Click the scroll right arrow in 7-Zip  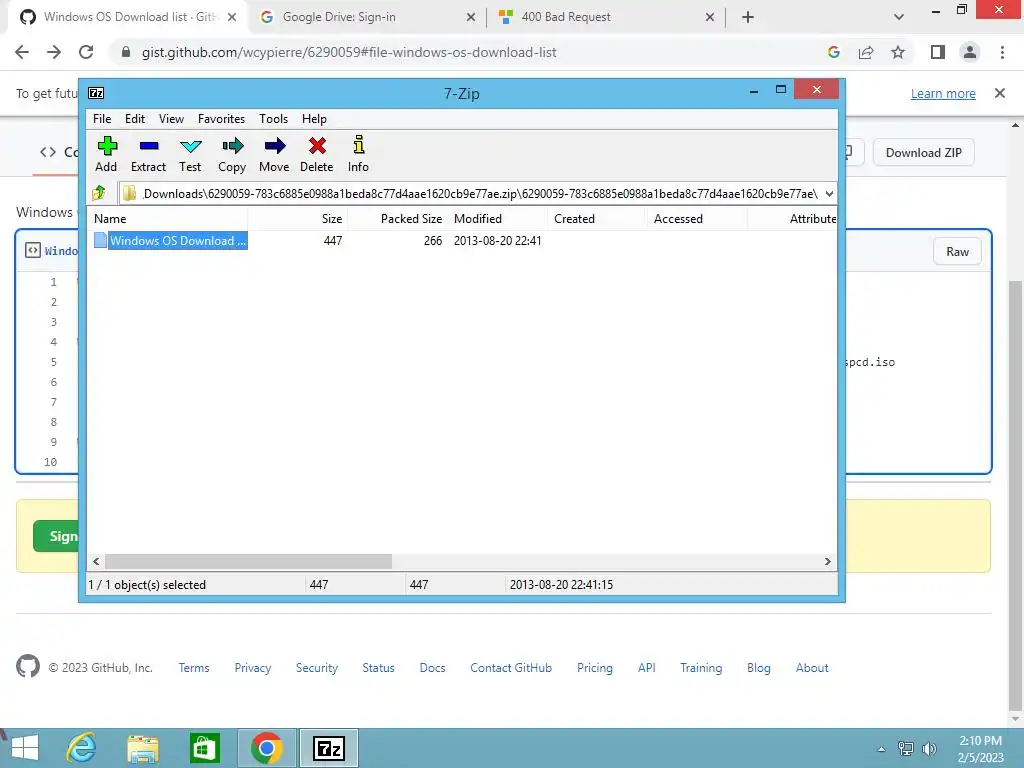[827, 562]
